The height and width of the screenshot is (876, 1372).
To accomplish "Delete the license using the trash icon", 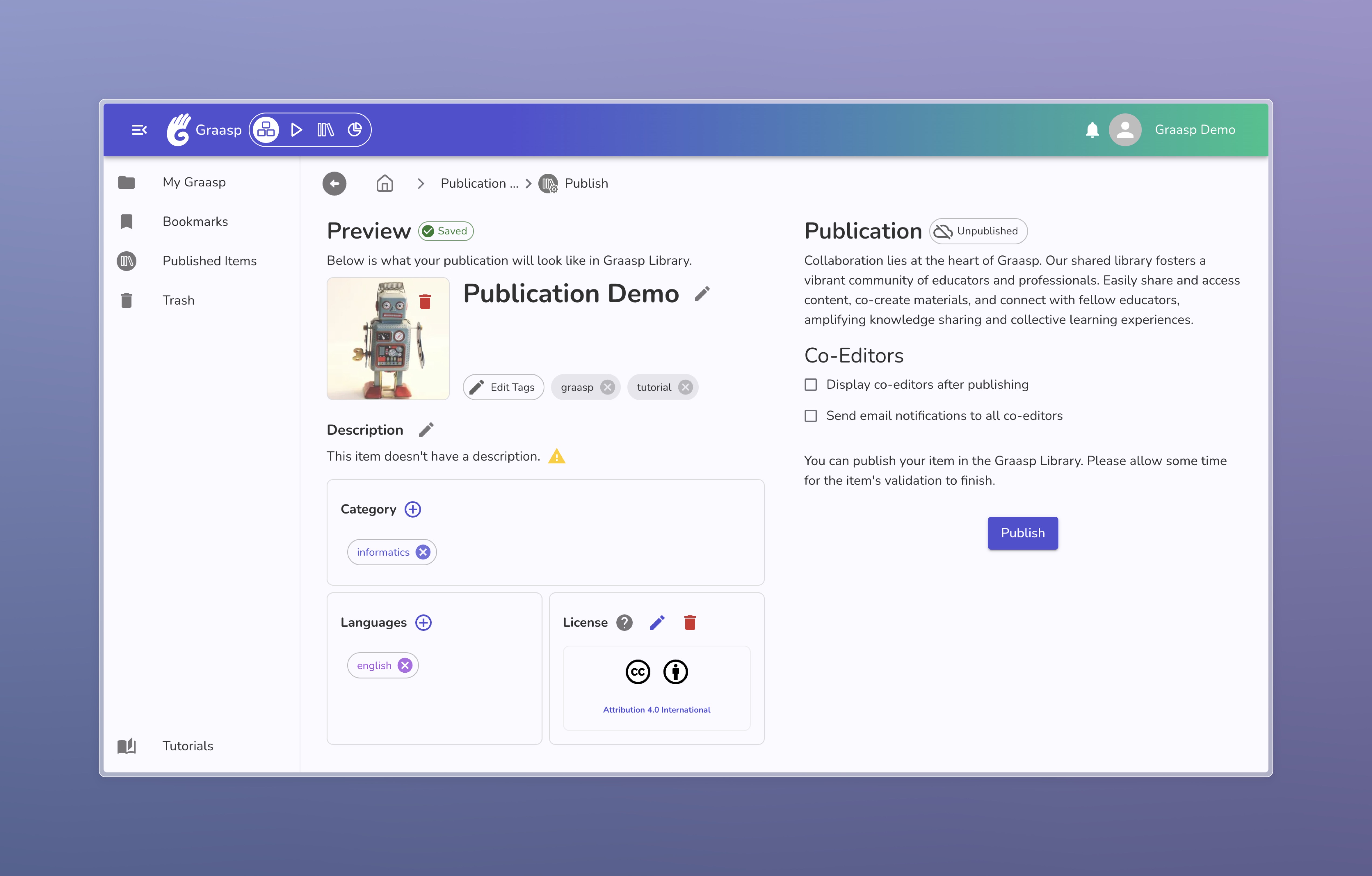I will (691, 622).
